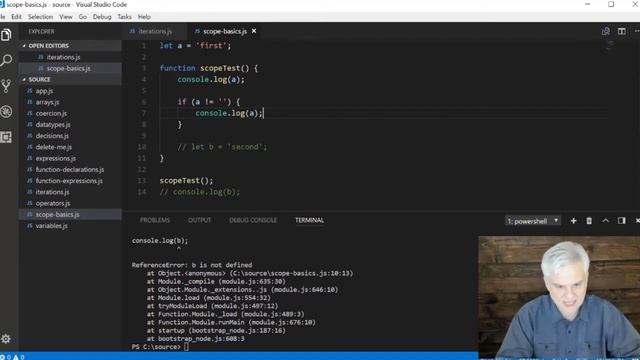640x360 pixels.
Task: Open coercion.js in the file tree
Action: point(70,113)
